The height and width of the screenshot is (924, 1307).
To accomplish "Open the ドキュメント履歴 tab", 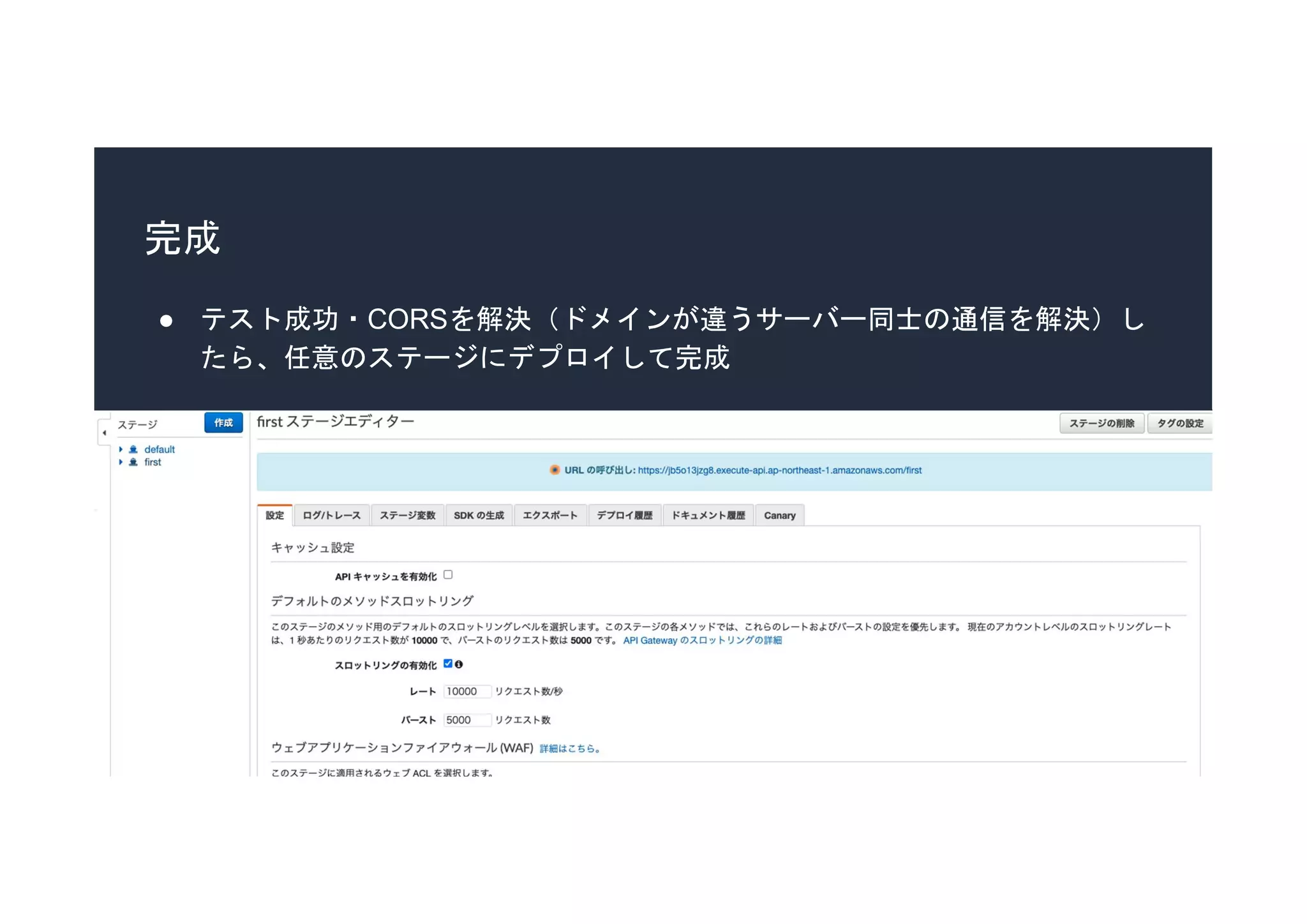I will click(x=708, y=515).
